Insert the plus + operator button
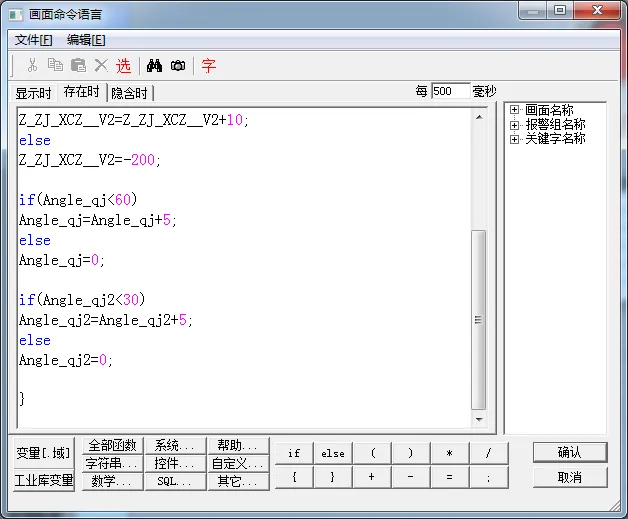The image size is (628, 519). (372, 477)
